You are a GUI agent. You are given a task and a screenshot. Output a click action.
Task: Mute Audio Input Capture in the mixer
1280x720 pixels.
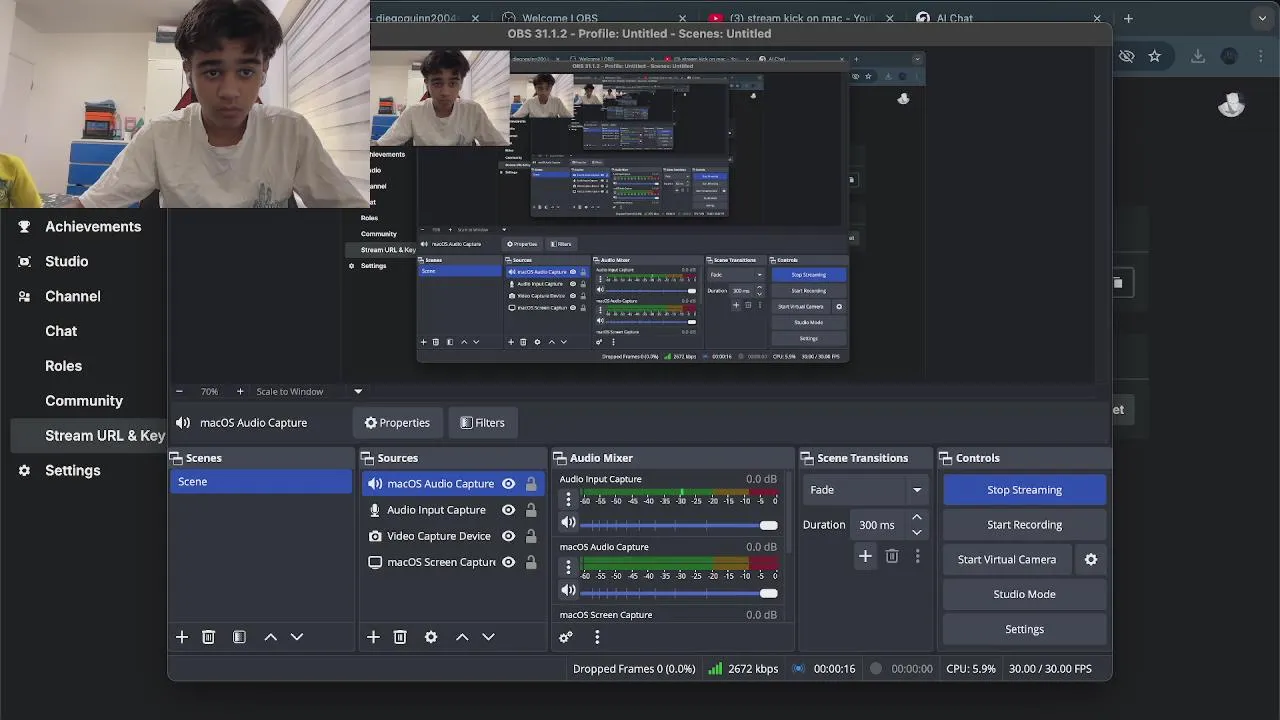coord(568,522)
